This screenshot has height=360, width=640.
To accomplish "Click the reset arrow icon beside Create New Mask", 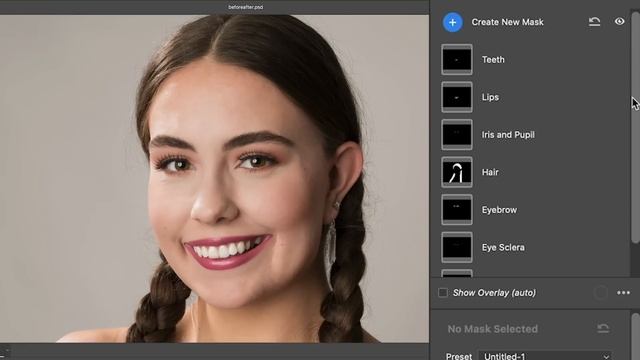I will point(594,22).
